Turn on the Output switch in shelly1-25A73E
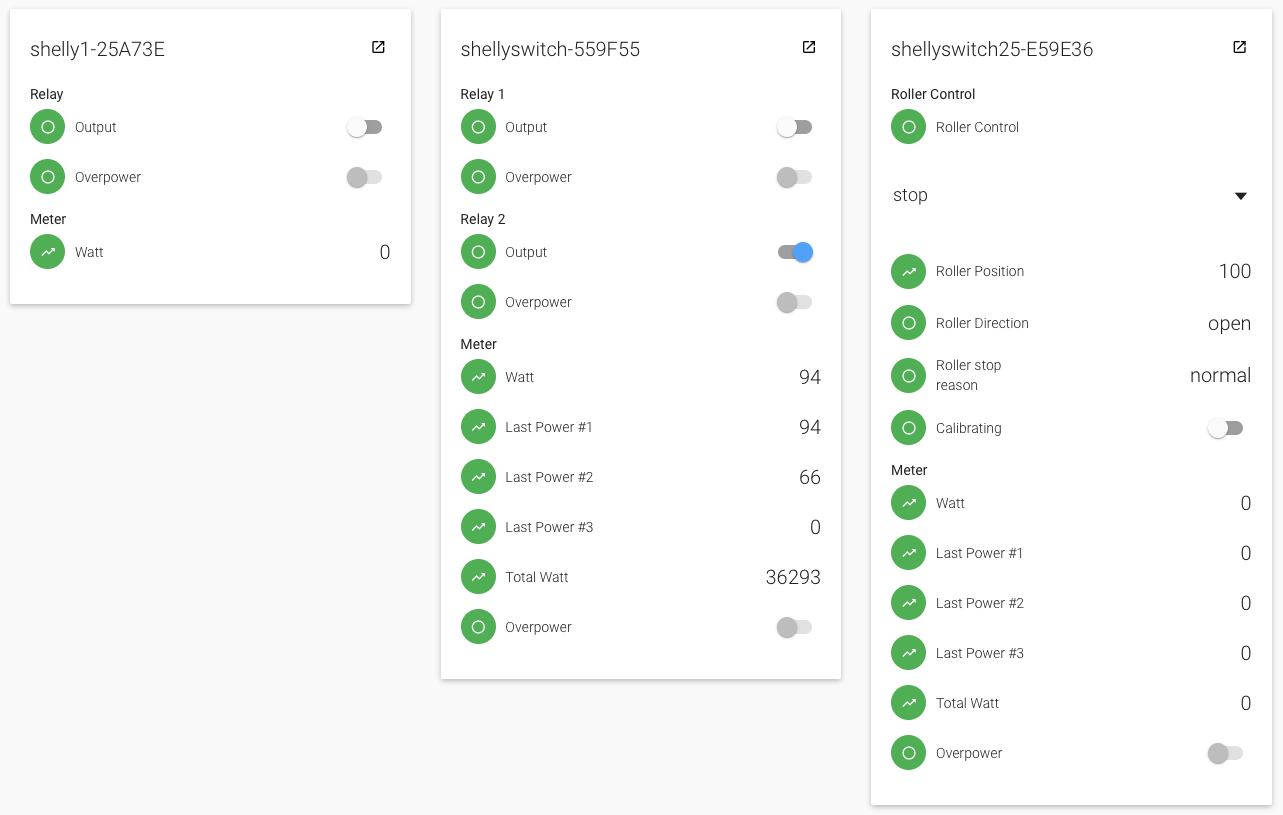This screenshot has width=1283, height=815. coord(364,127)
